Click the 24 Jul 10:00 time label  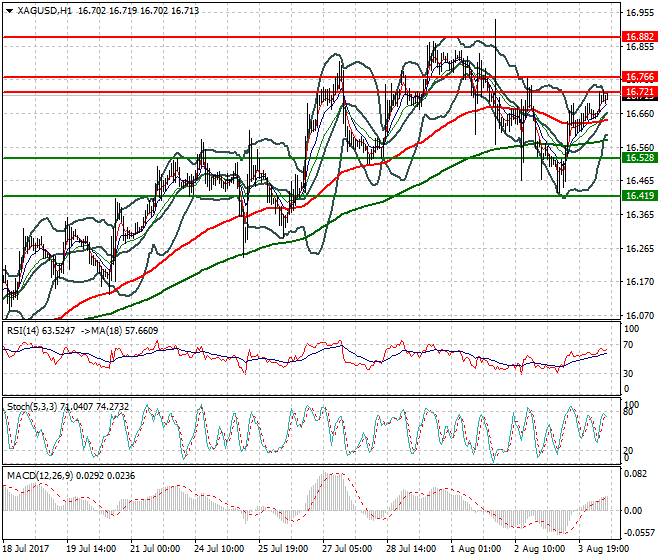(x=219, y=549)
